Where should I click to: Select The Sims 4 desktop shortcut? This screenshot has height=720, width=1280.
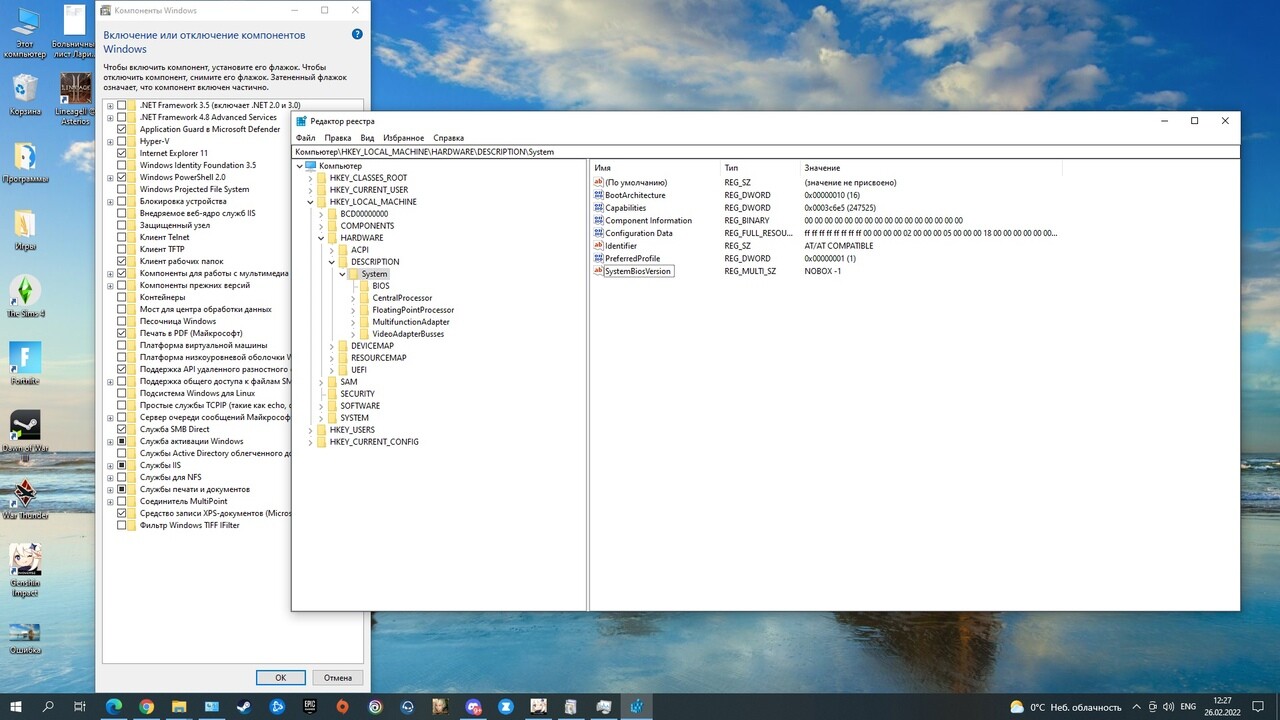25,296
